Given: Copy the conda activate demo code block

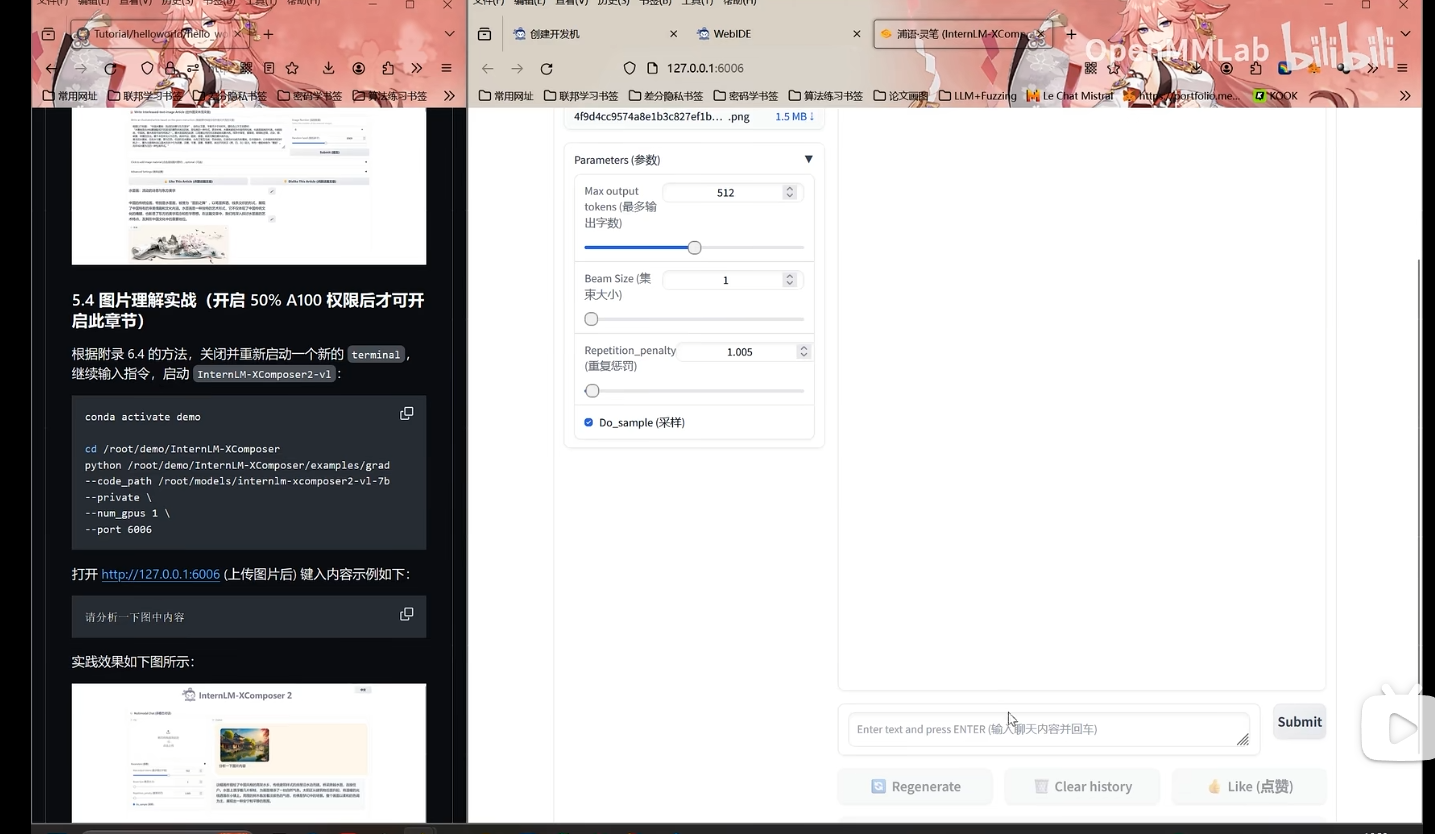Looking at the screenshot, I should (x=407, y=413).
